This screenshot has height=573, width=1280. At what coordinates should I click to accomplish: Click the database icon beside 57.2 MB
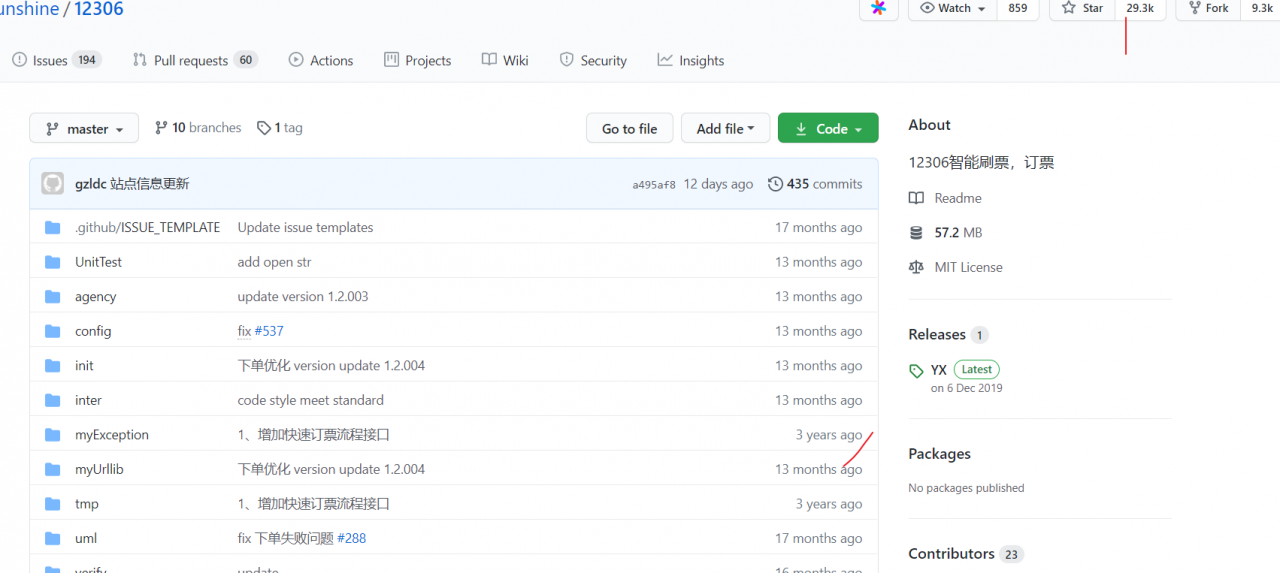[x=916, y=233]
